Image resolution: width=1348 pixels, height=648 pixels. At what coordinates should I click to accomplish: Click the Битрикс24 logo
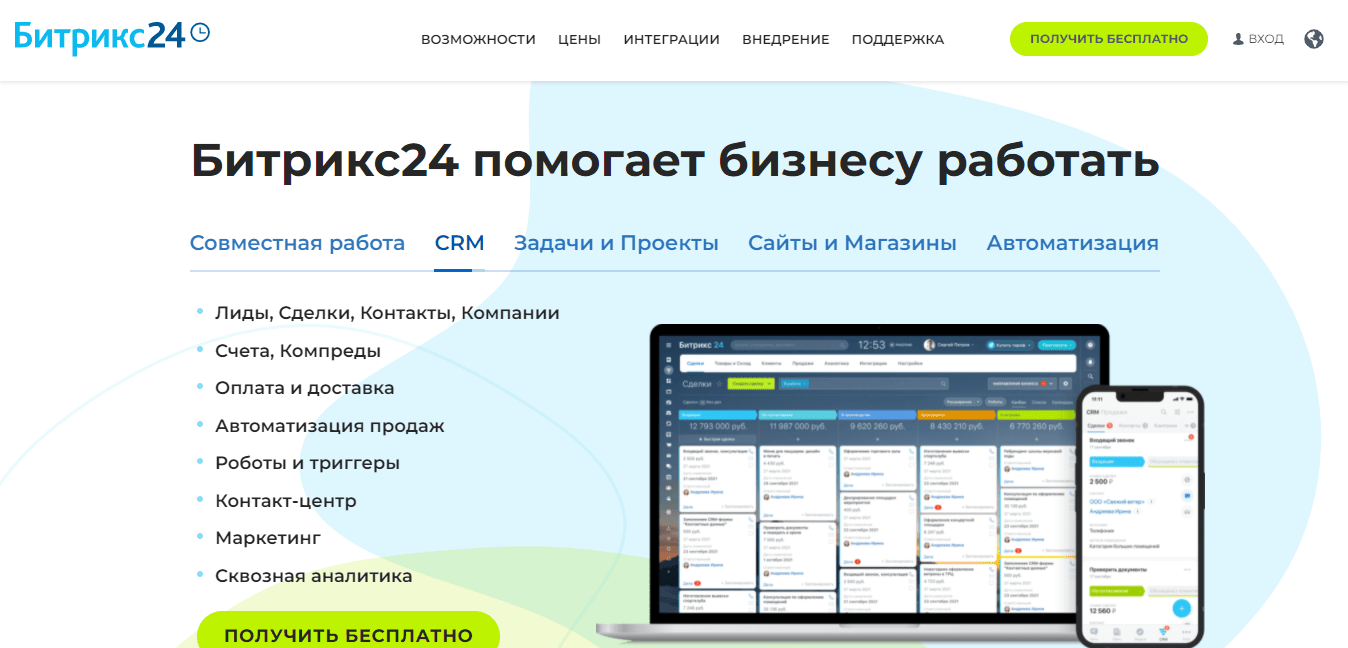tap(111, 37)
